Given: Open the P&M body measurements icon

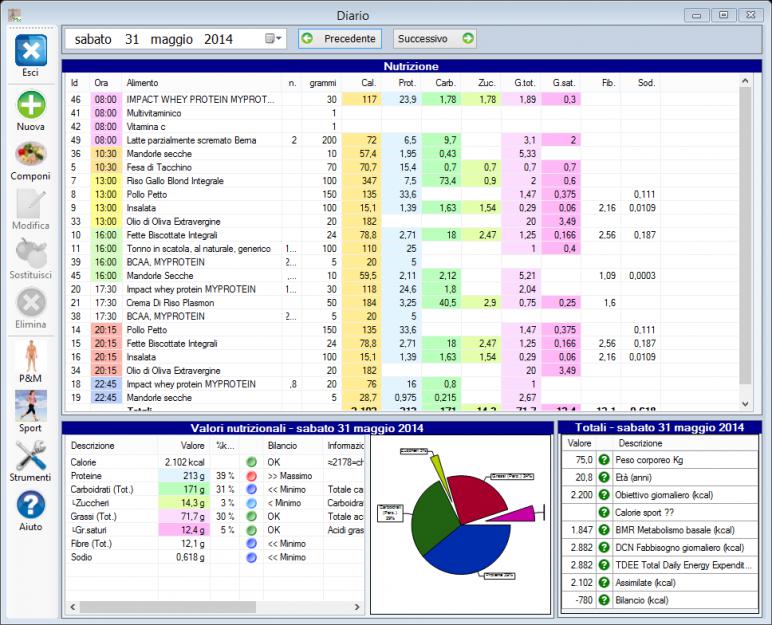Looking at the screenshot, I should pyautogui.click(x=31, y=362).
